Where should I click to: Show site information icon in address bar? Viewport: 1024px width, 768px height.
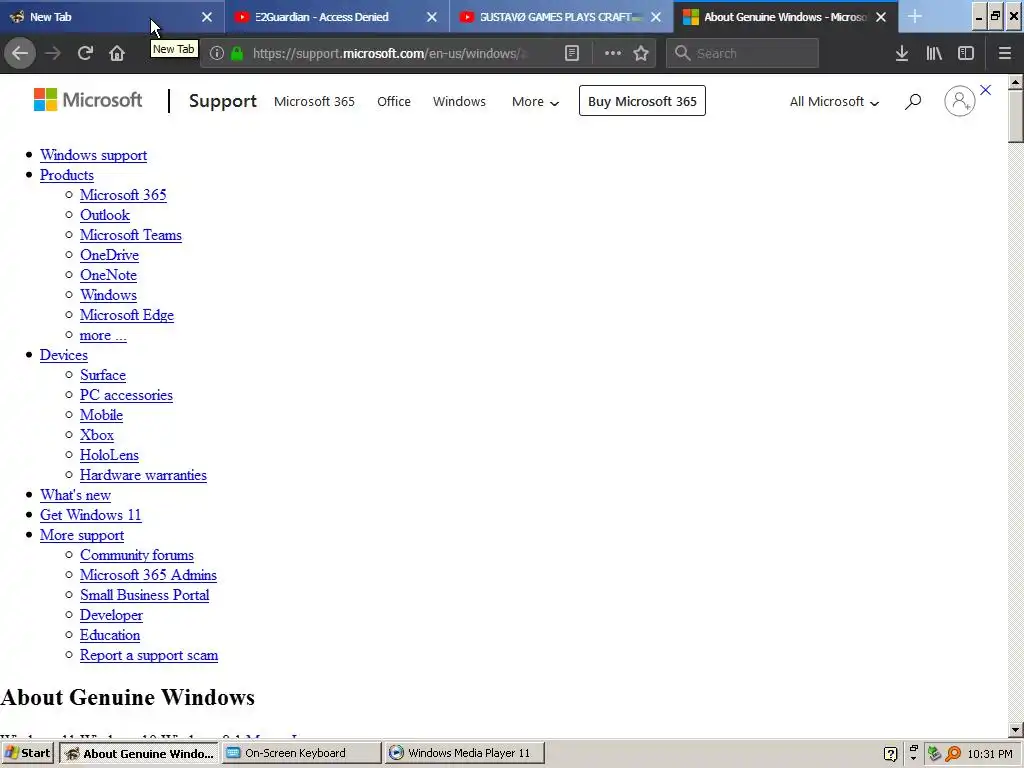click(217, 53)
